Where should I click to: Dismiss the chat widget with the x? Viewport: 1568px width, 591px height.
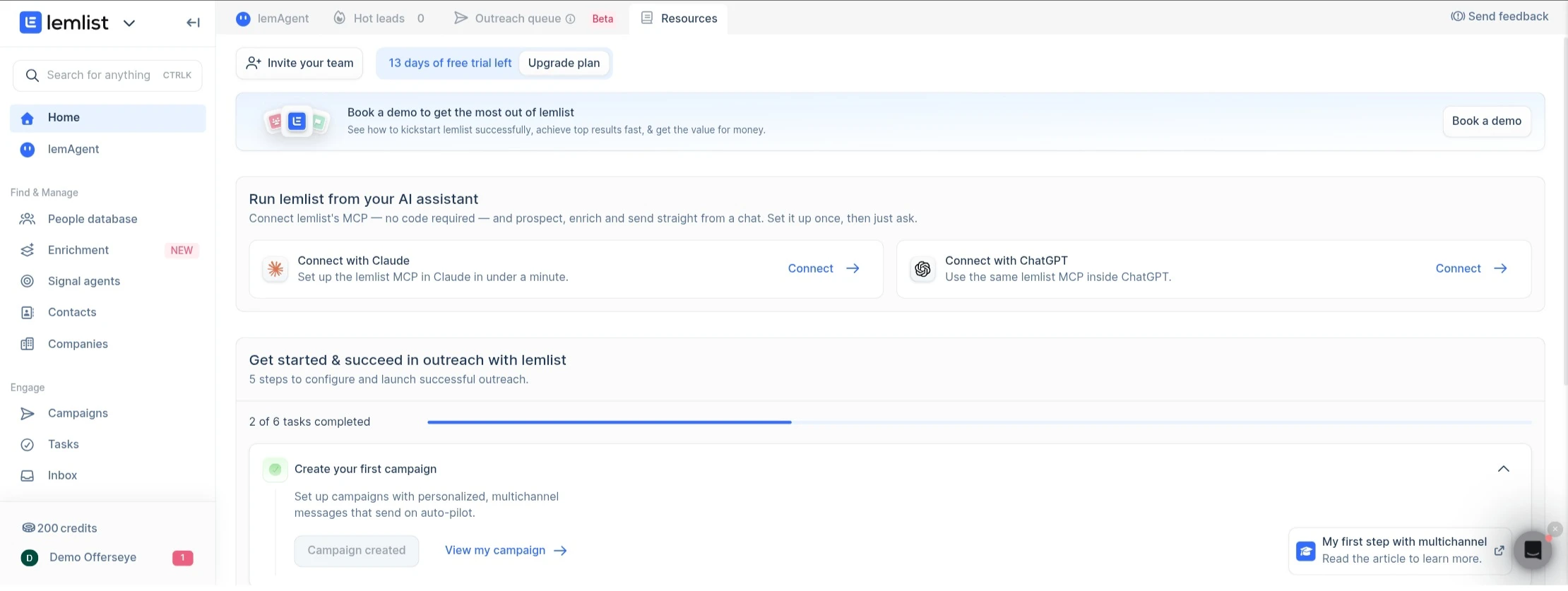1555,529
